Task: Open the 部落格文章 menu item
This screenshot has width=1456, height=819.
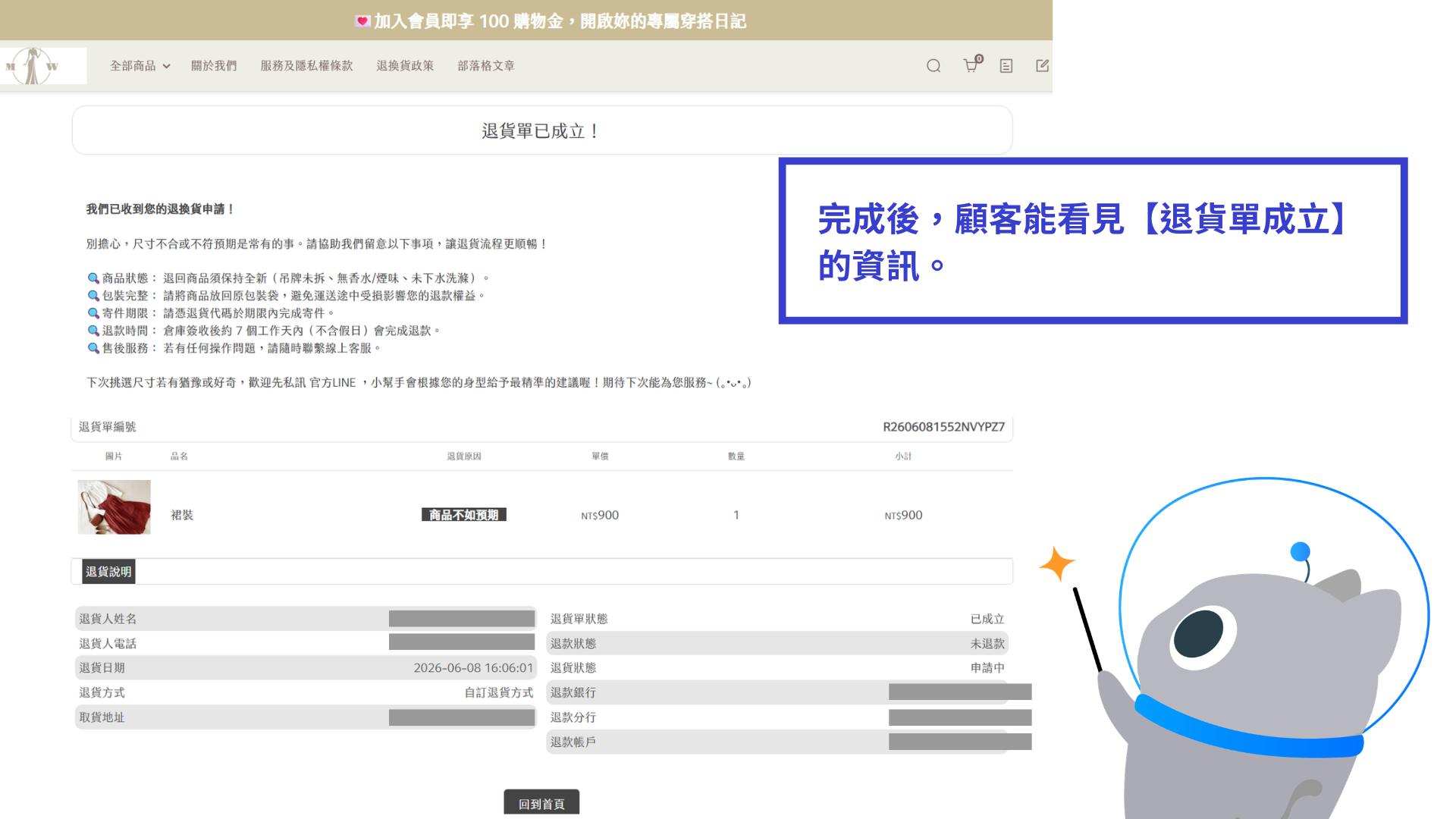Action: pyautogui.click(x=486, y=66)
